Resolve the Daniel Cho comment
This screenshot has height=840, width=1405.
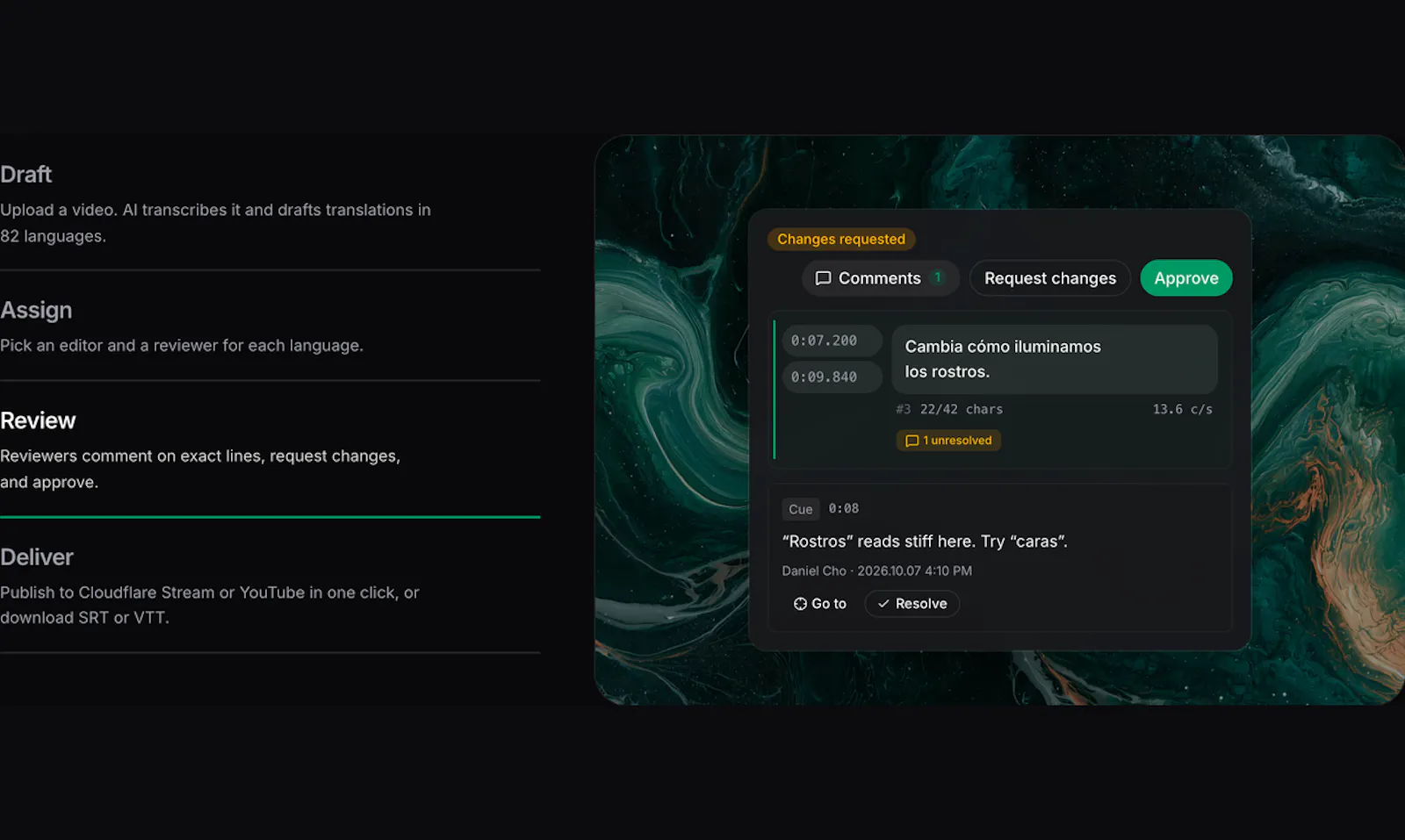point(912,604)
